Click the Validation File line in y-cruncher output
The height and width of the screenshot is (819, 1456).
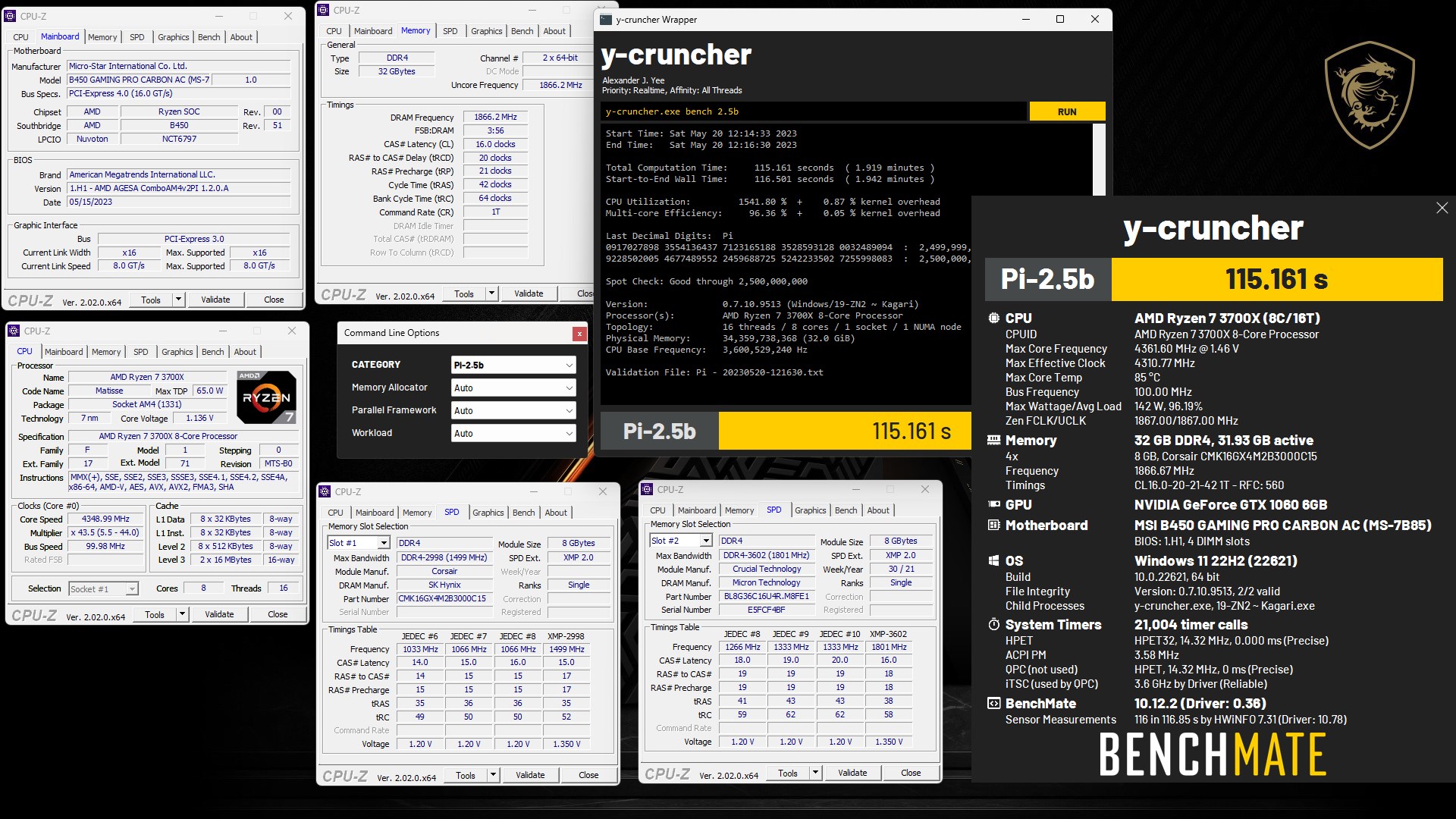(x=714, y=372)
